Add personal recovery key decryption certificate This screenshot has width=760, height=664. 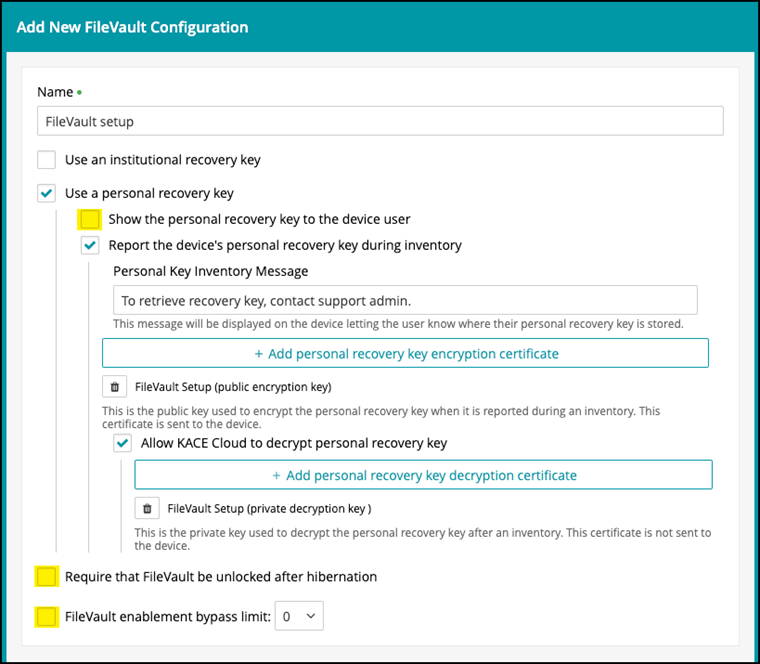tap(423, 475)
